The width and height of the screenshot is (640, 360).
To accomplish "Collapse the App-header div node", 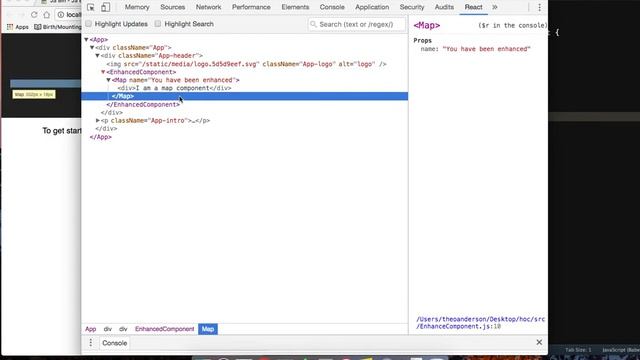I will coord(97,56).
